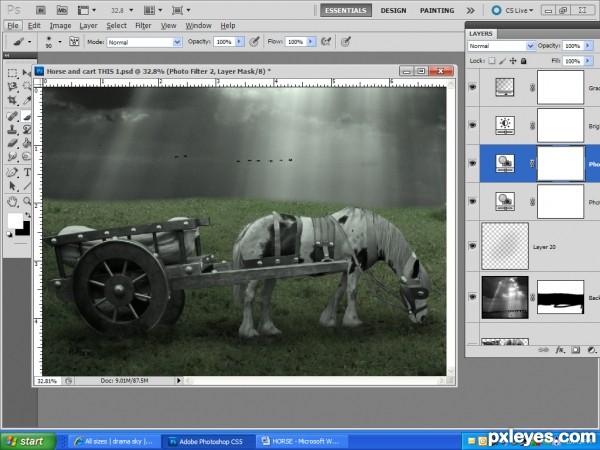Screen dimensions: 600x450
Task: Select the Paint Bucket tool
Action: [x=26, y=143]
